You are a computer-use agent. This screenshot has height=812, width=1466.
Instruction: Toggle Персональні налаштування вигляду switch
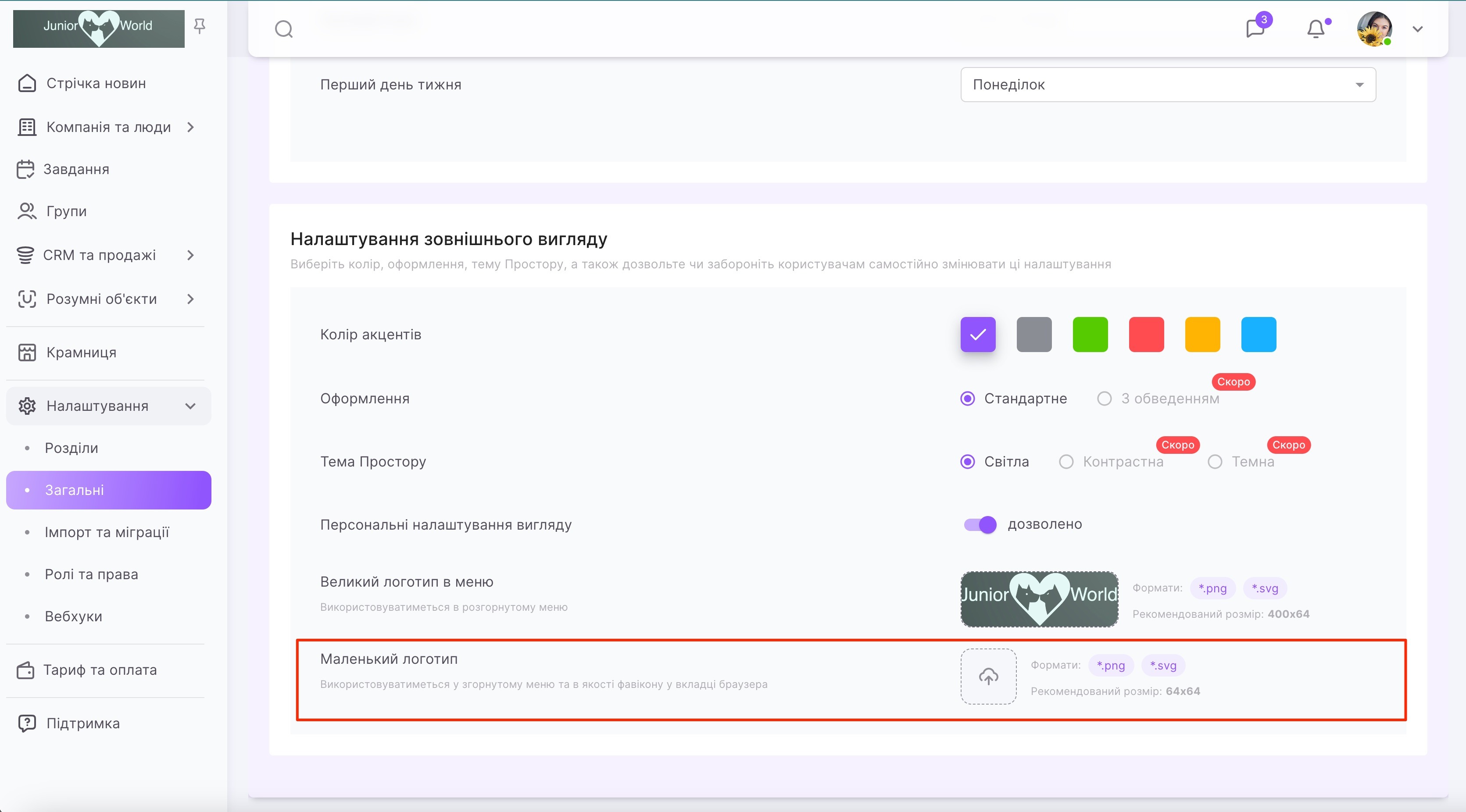tap(980, 524)
